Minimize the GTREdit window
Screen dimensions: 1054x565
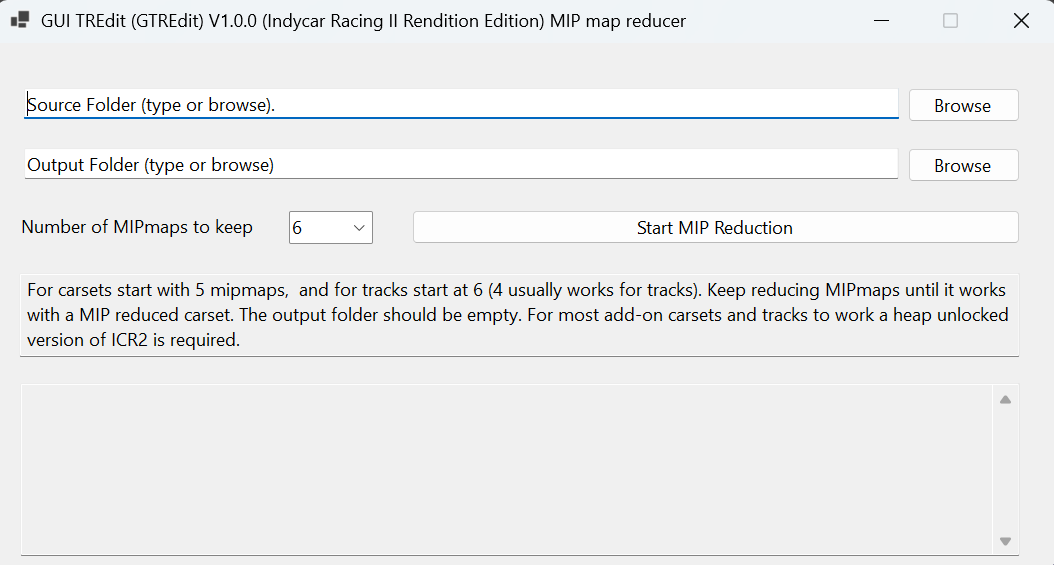coord(881,21)
